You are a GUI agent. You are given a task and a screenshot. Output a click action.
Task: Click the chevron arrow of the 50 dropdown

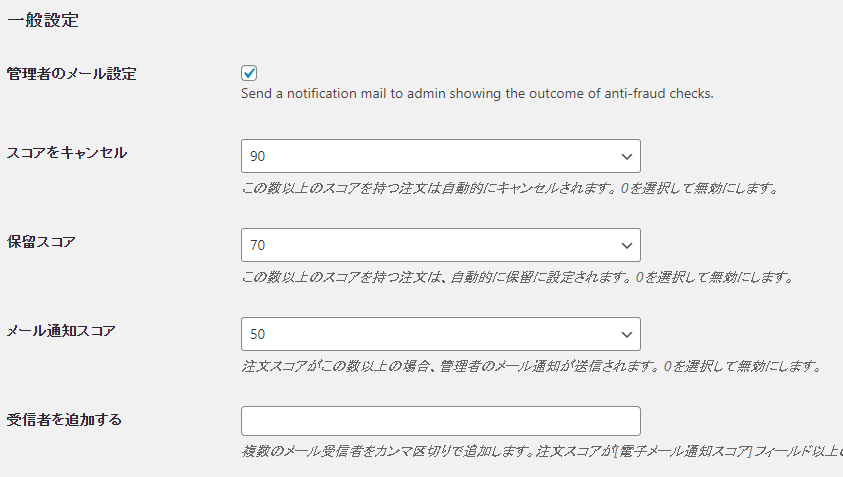[626, 334]
